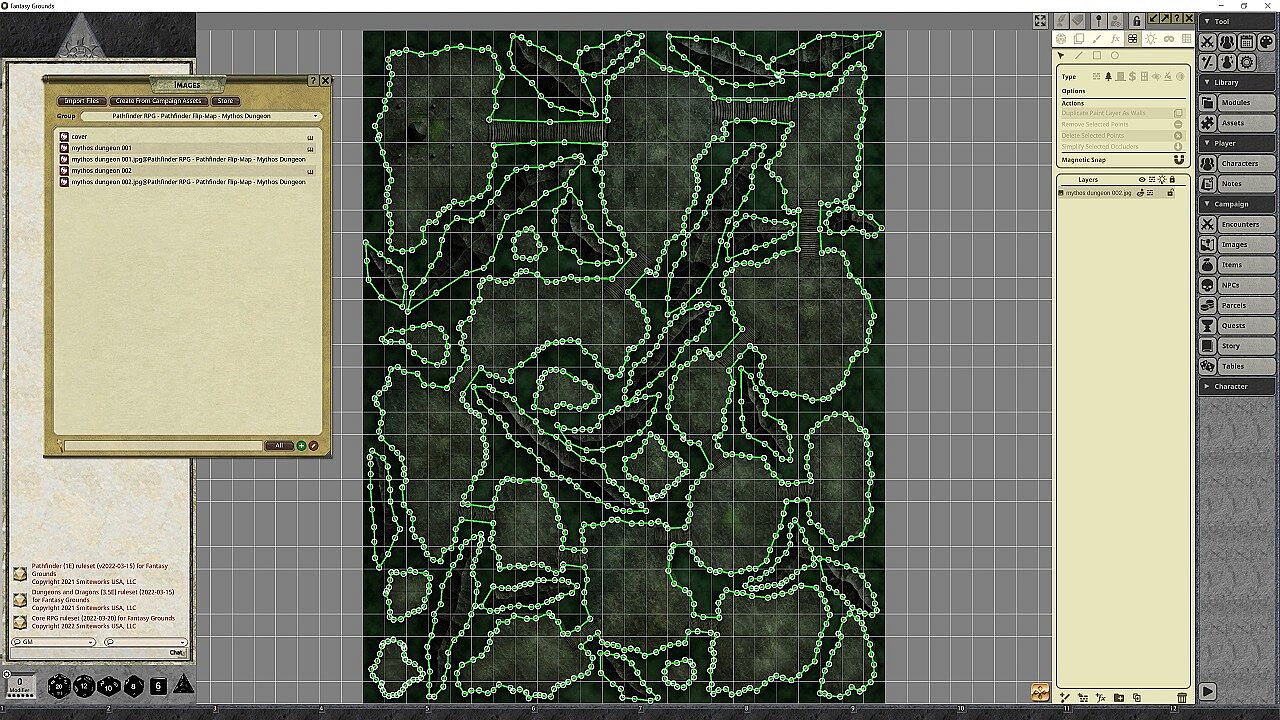Open the FX effects toolbar tab

[1115, 39]
